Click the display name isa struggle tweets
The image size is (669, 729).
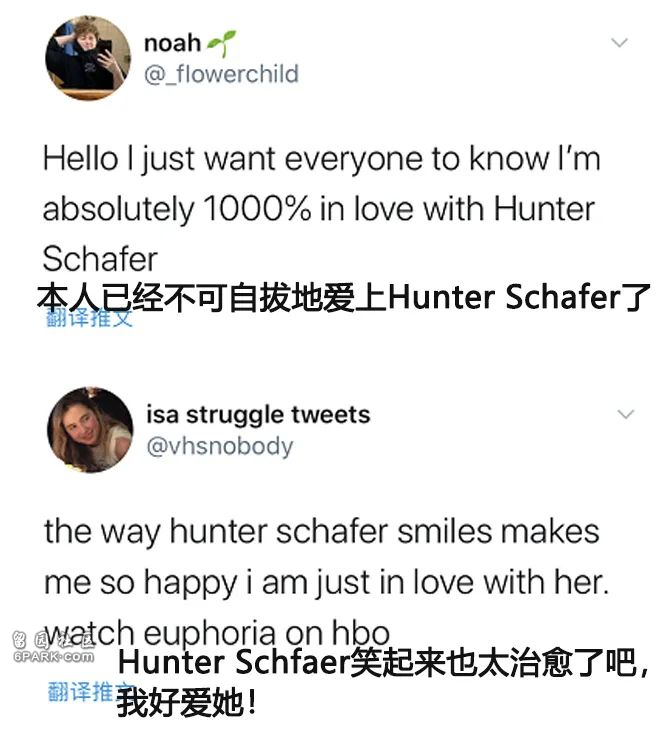coord(258,414)
